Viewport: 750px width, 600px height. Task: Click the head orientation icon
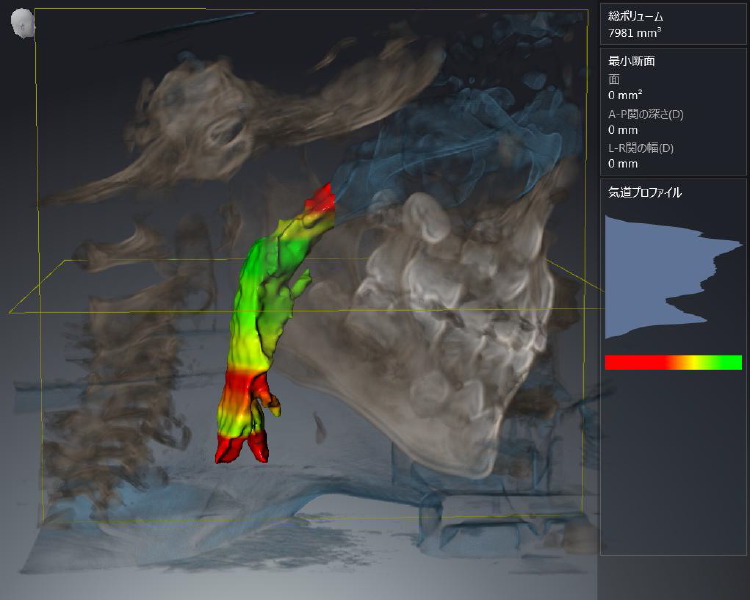tap(22, 24)
